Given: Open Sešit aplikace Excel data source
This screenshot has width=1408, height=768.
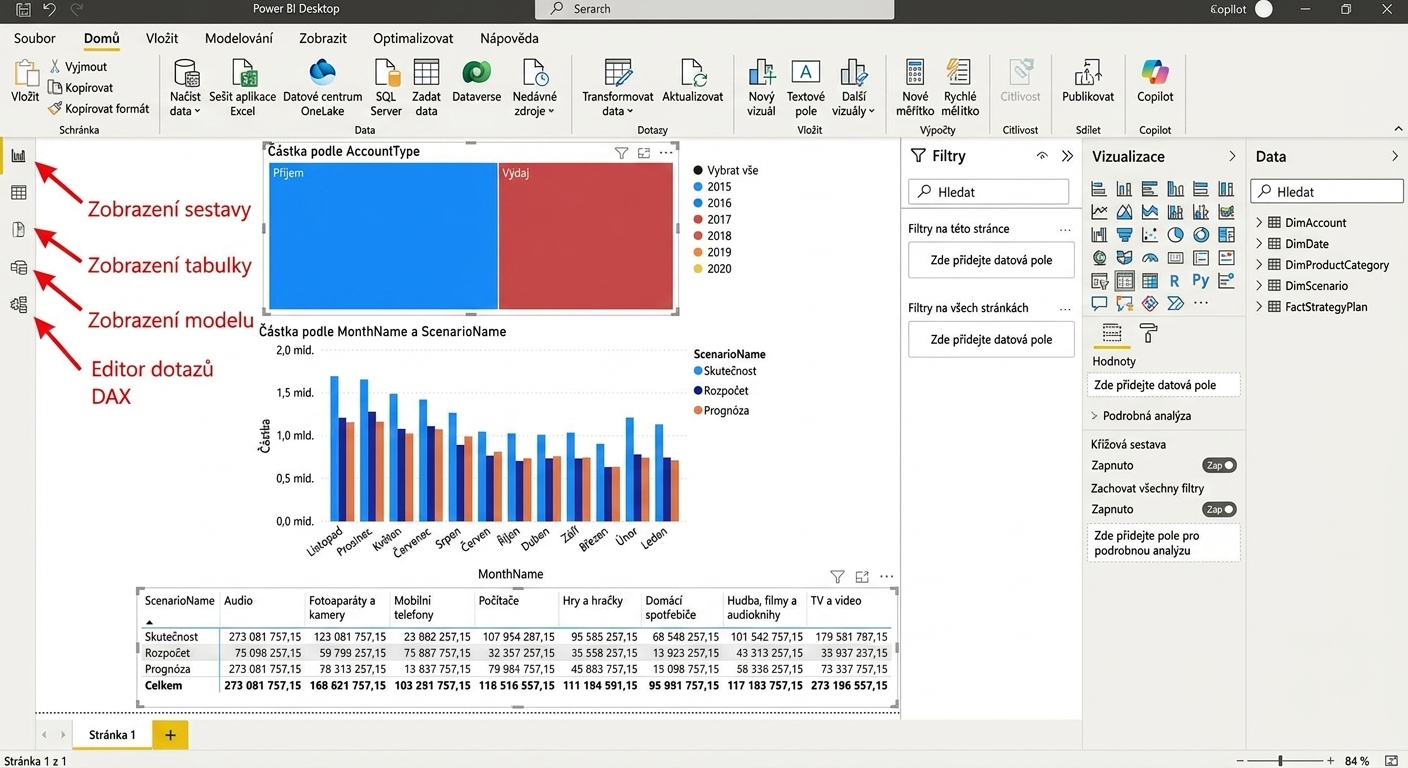Looking at the screenshot, I should 243,88.
